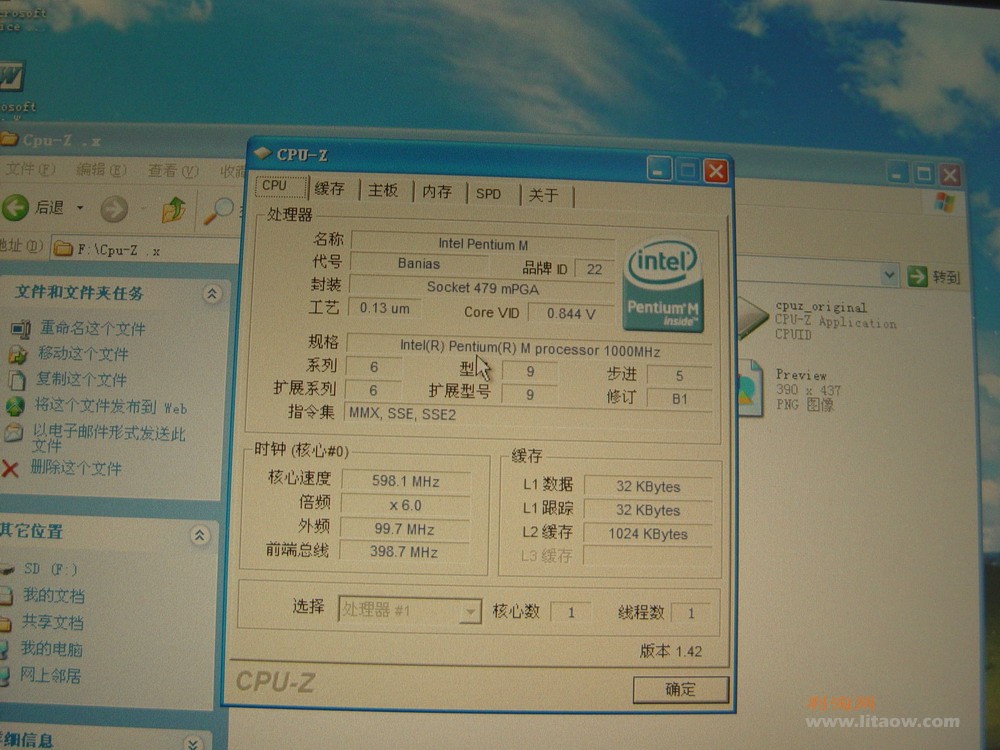Click 重命名这个文件 task link
1000x750 pixels.
92,328
